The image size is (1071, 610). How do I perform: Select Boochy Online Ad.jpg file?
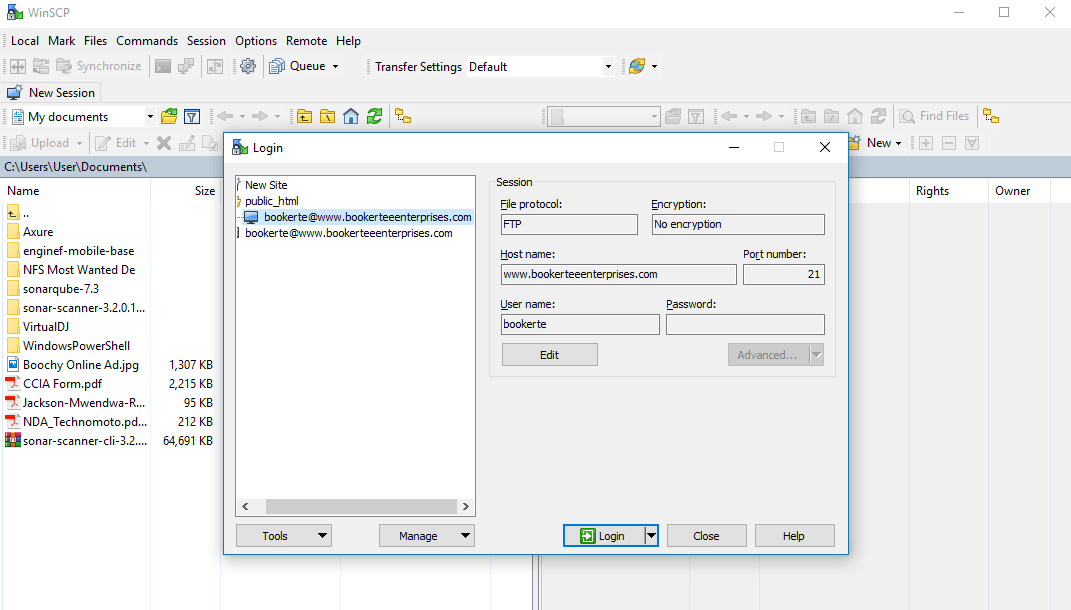click(x=81, y=365)
